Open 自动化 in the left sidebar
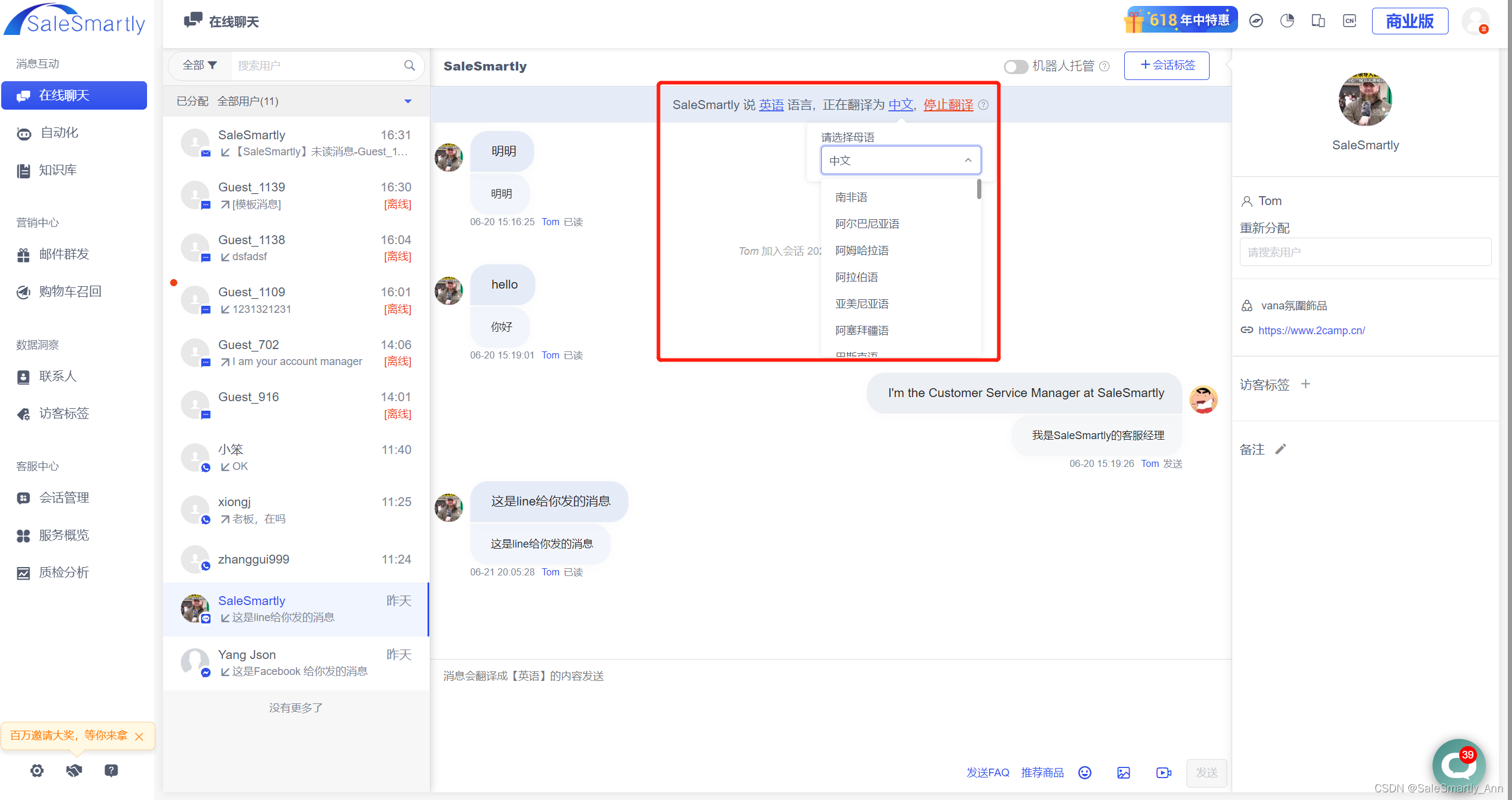This screenshot has height=800, width=1512. [x=59, y=133]
